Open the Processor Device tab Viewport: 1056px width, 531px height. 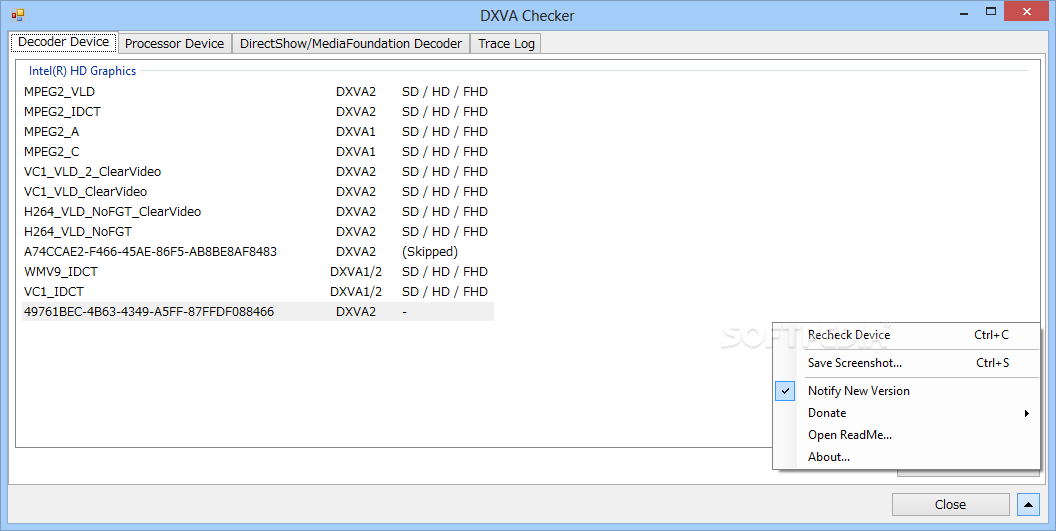[x=174, y=44]
